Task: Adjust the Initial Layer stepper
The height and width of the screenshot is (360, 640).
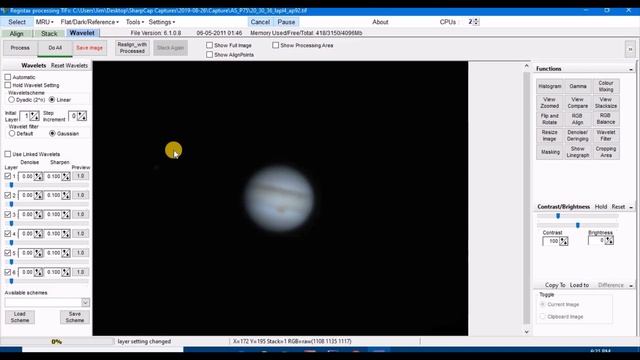Action: (x=34, y=116)
